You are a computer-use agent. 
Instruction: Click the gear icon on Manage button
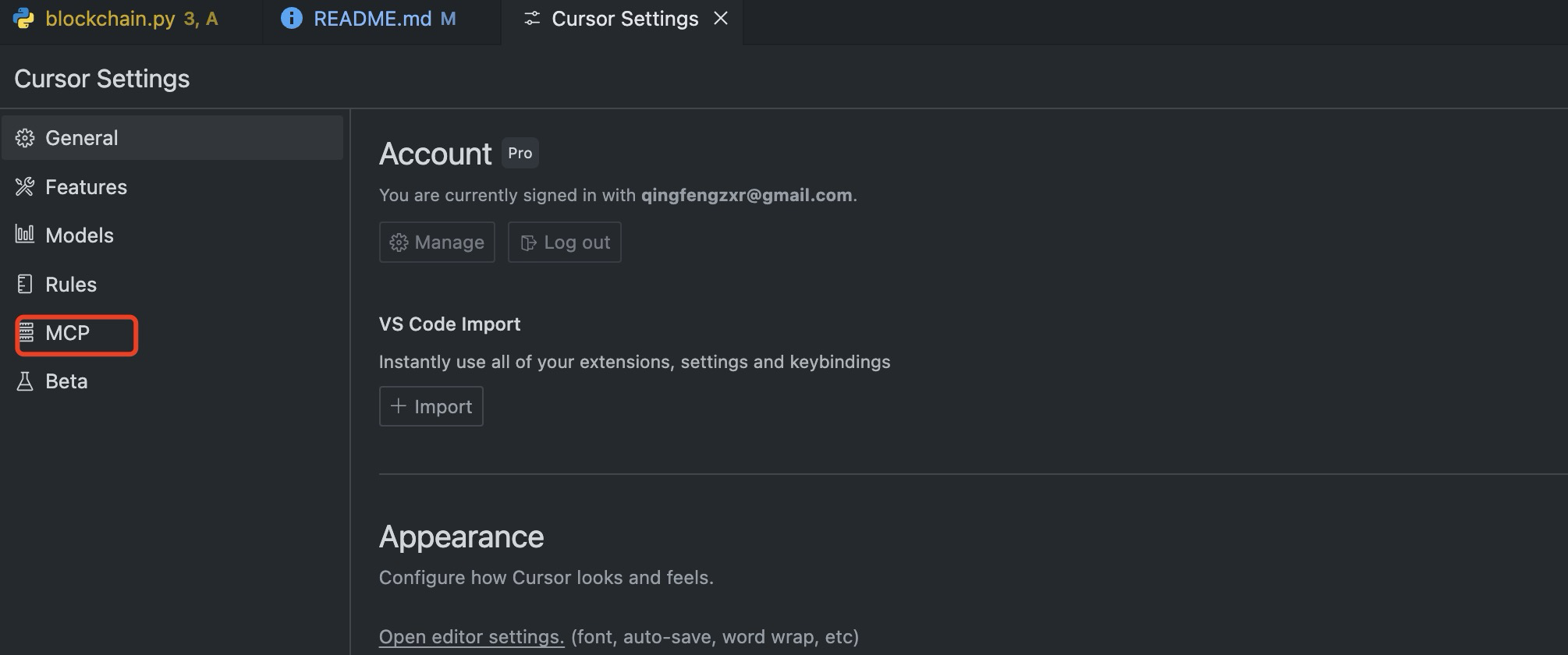(399, 243)
